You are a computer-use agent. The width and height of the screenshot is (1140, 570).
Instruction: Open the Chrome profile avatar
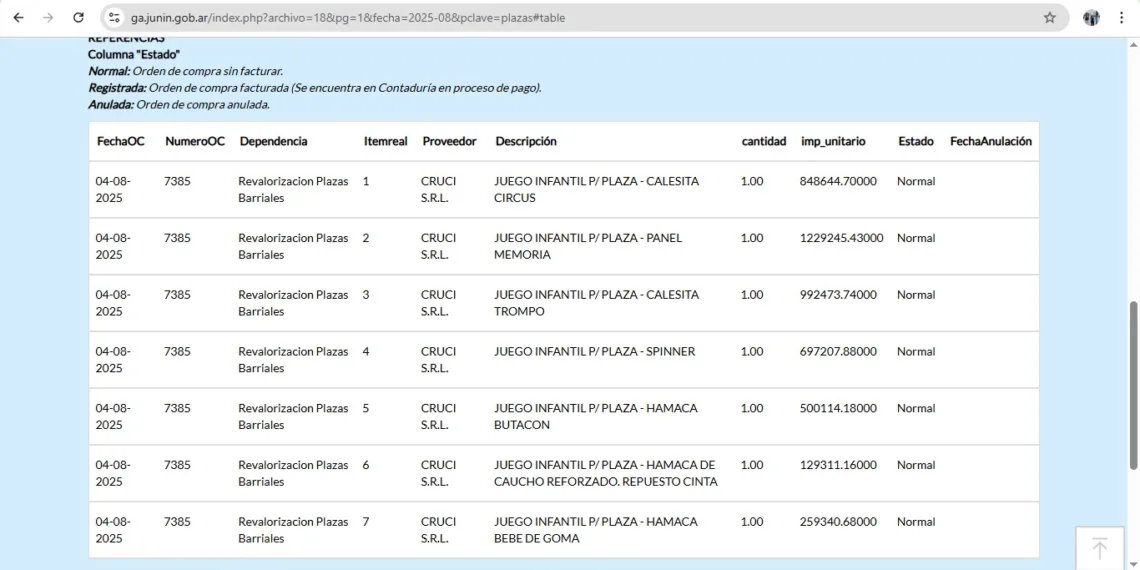[1091, 17]
